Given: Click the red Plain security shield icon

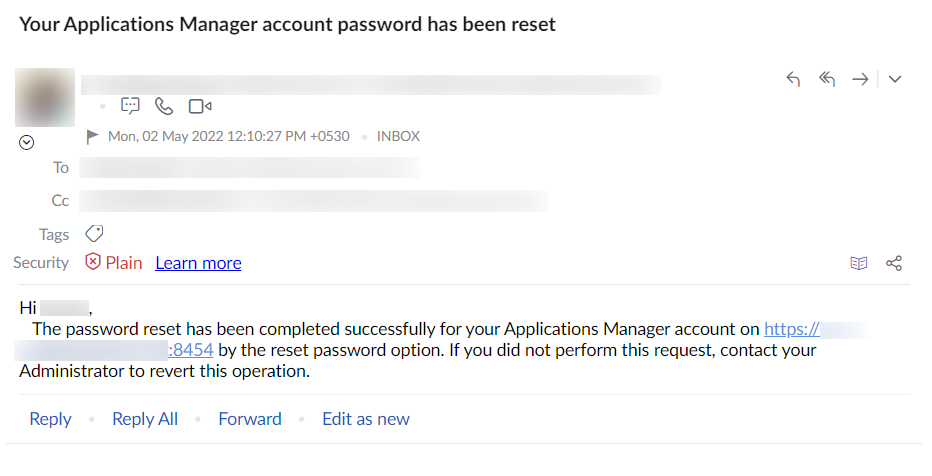Looking at the screenshot, I should (x=93, y=262).
